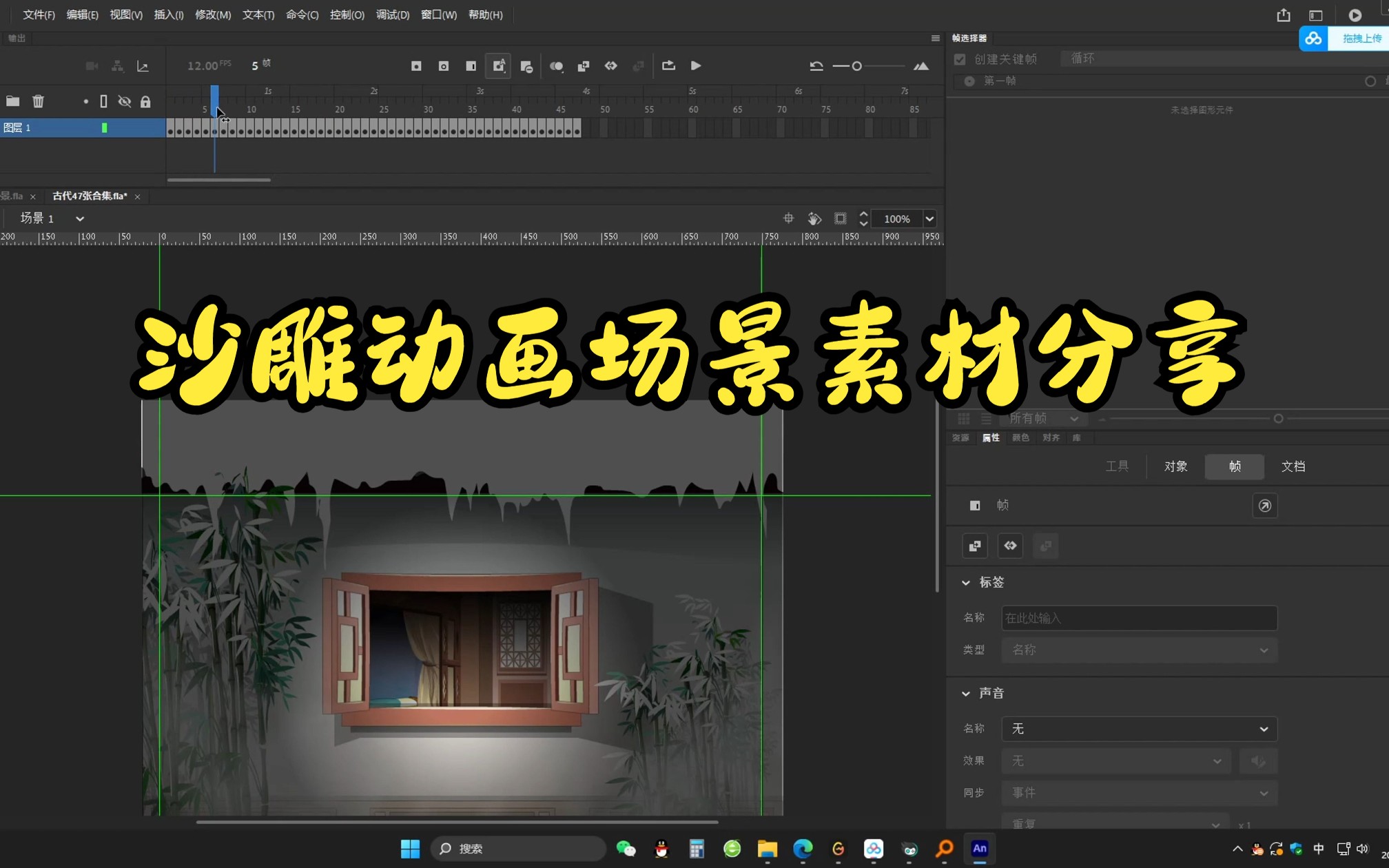Click the stage zoom stepper arrows
The width and height of the screenshot is (1389, 868).
pyautogui.click(x=863, y=218)
